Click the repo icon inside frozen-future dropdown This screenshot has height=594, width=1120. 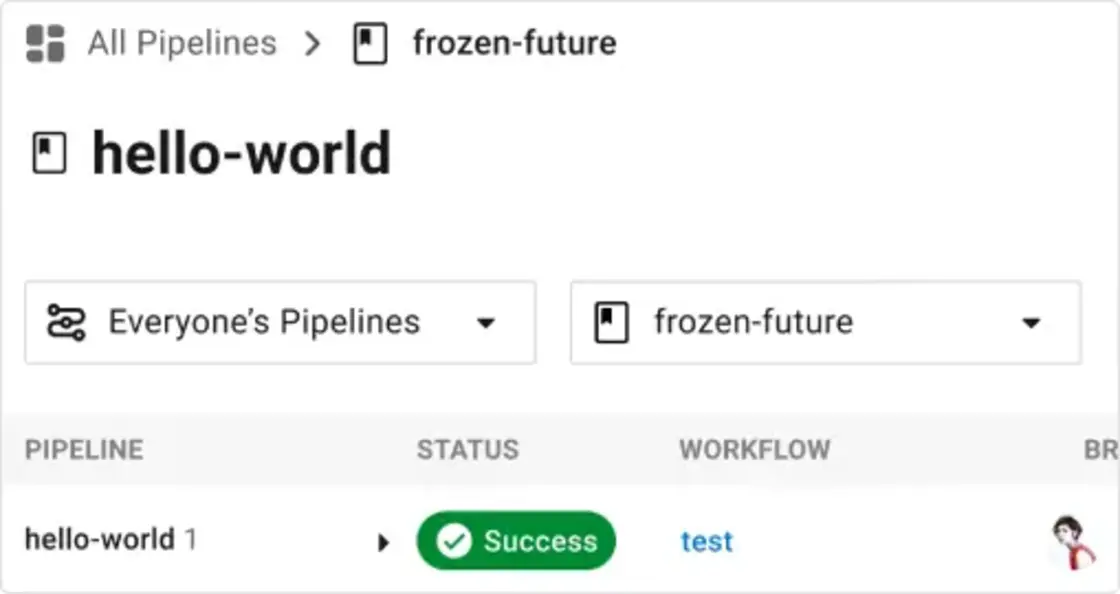pyautogui.click(x=611, y=323)
